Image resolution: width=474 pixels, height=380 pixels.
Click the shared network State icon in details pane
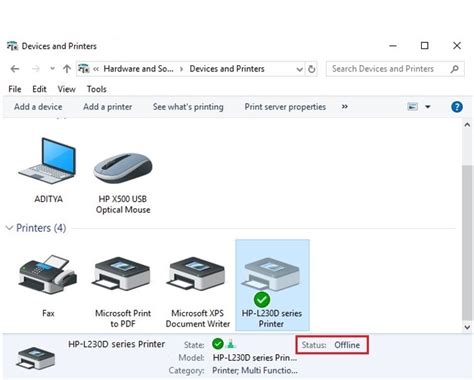point(231,343)
